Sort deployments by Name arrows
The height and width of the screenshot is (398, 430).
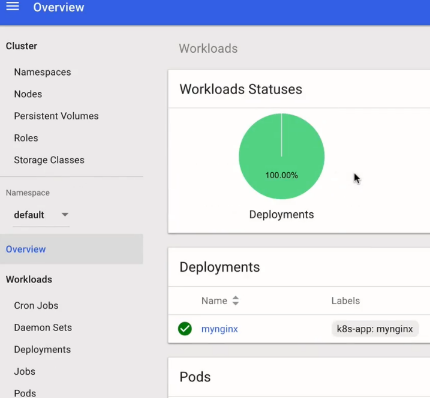point(236,300)
